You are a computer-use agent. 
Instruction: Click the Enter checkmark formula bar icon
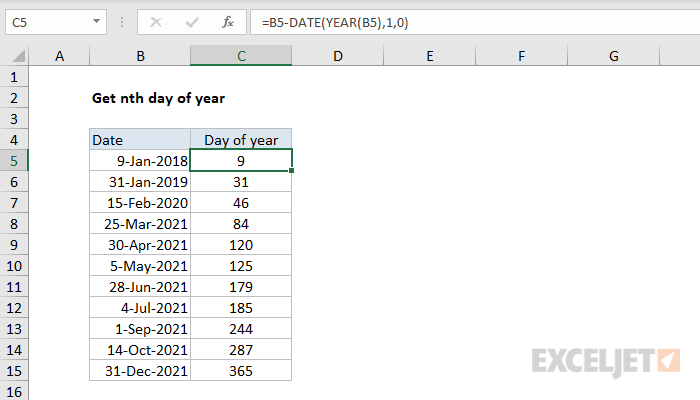point(192,22)
